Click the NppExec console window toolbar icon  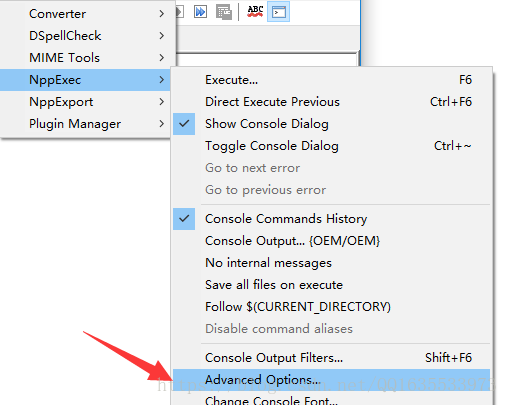tap(278, 12)
